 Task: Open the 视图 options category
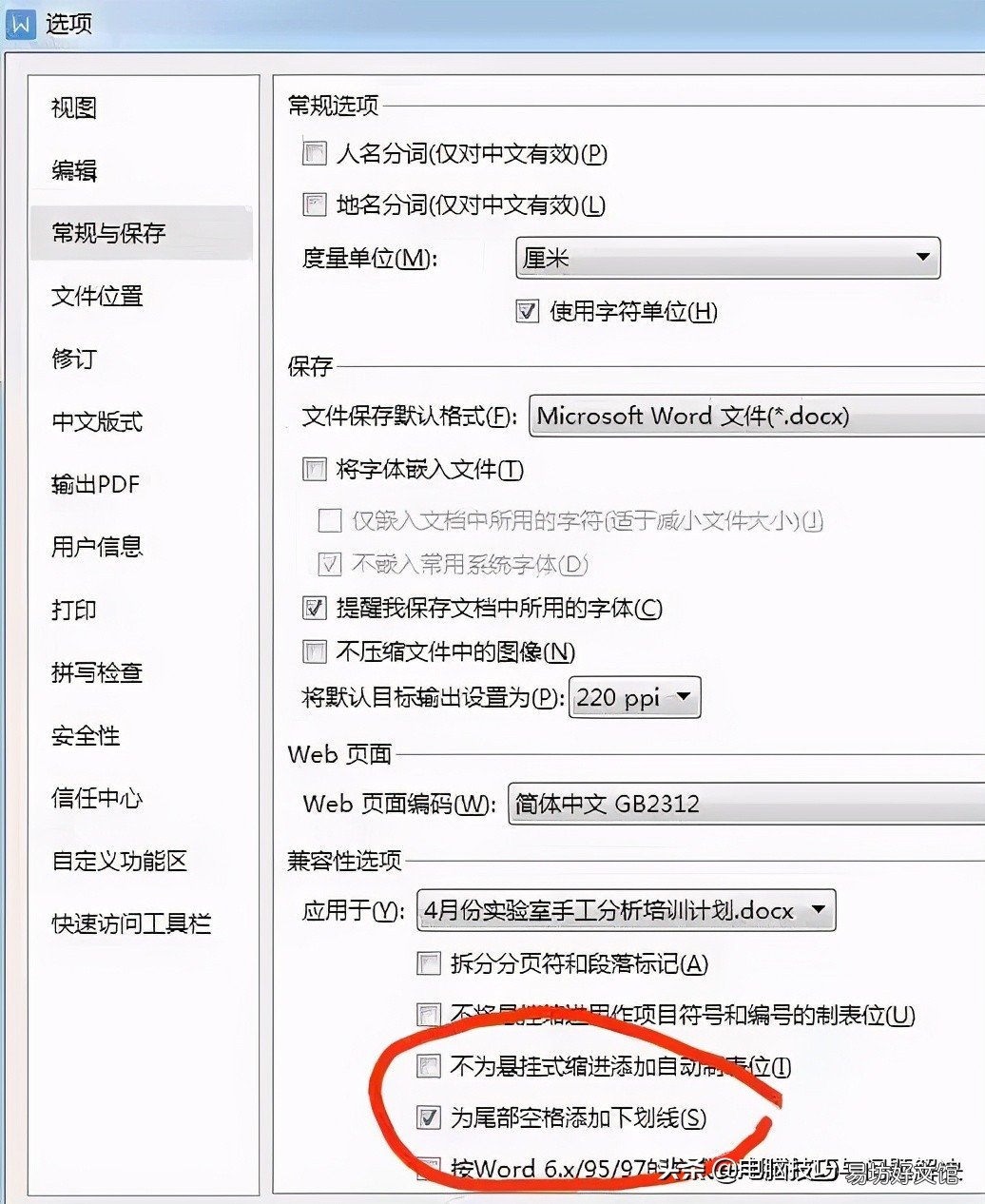coord(74,108)
